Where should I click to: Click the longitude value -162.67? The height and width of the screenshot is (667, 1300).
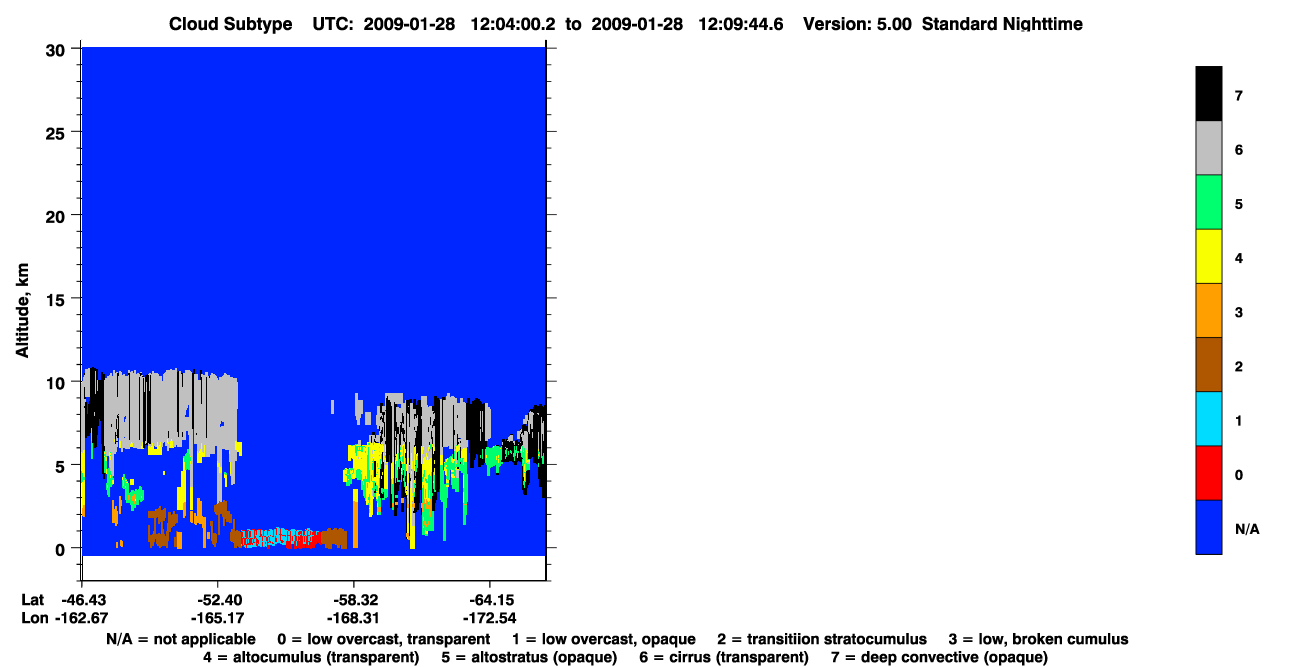click(84, 617)
